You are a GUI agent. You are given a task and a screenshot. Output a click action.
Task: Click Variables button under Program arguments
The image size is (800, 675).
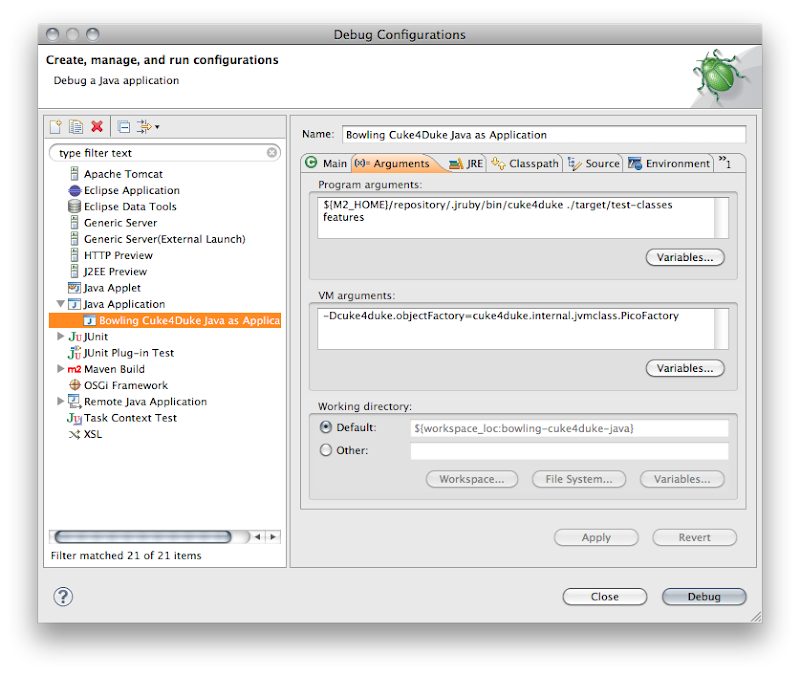point(685,257)
